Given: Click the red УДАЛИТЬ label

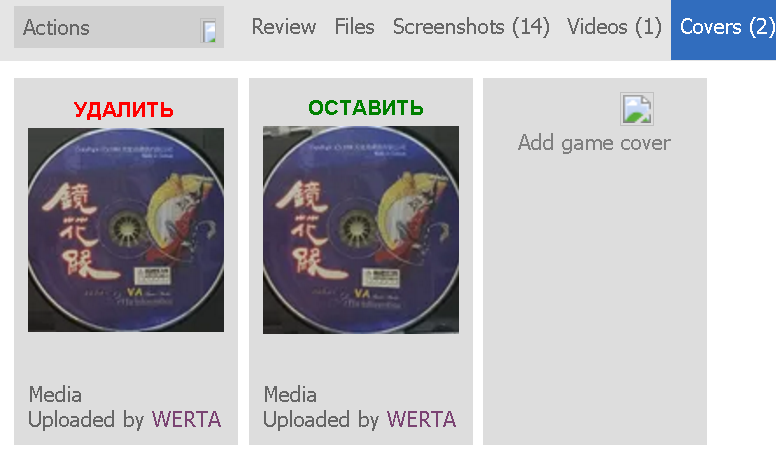Looking at the screenshot, I should [x=124, y=109].
